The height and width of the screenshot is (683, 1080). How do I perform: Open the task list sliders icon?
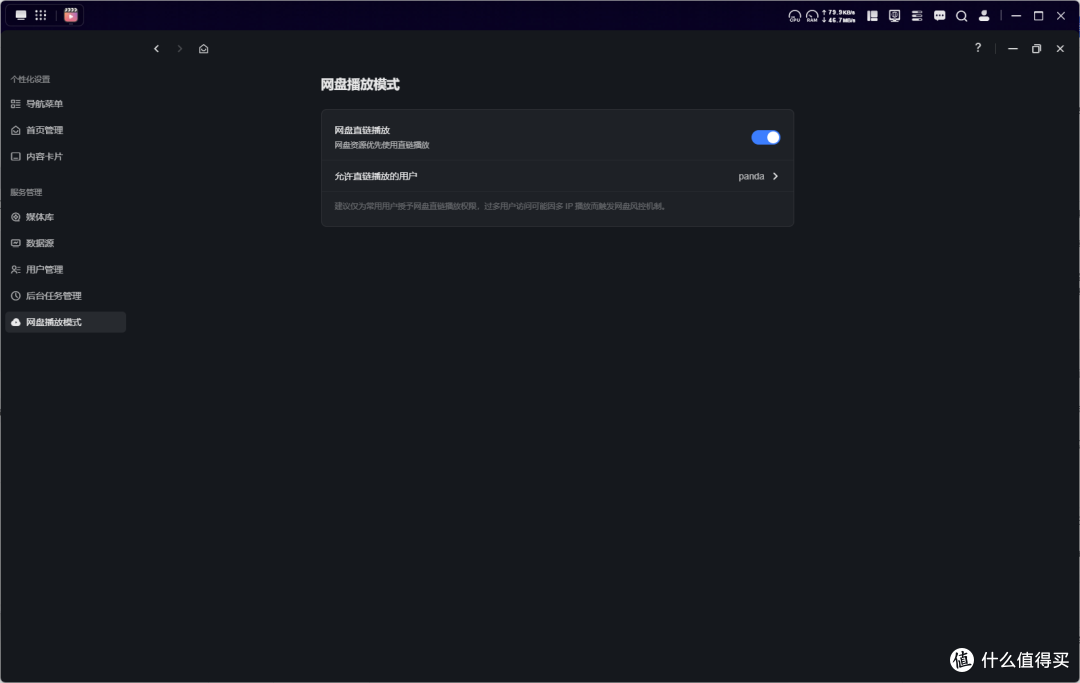coord(917,16)
